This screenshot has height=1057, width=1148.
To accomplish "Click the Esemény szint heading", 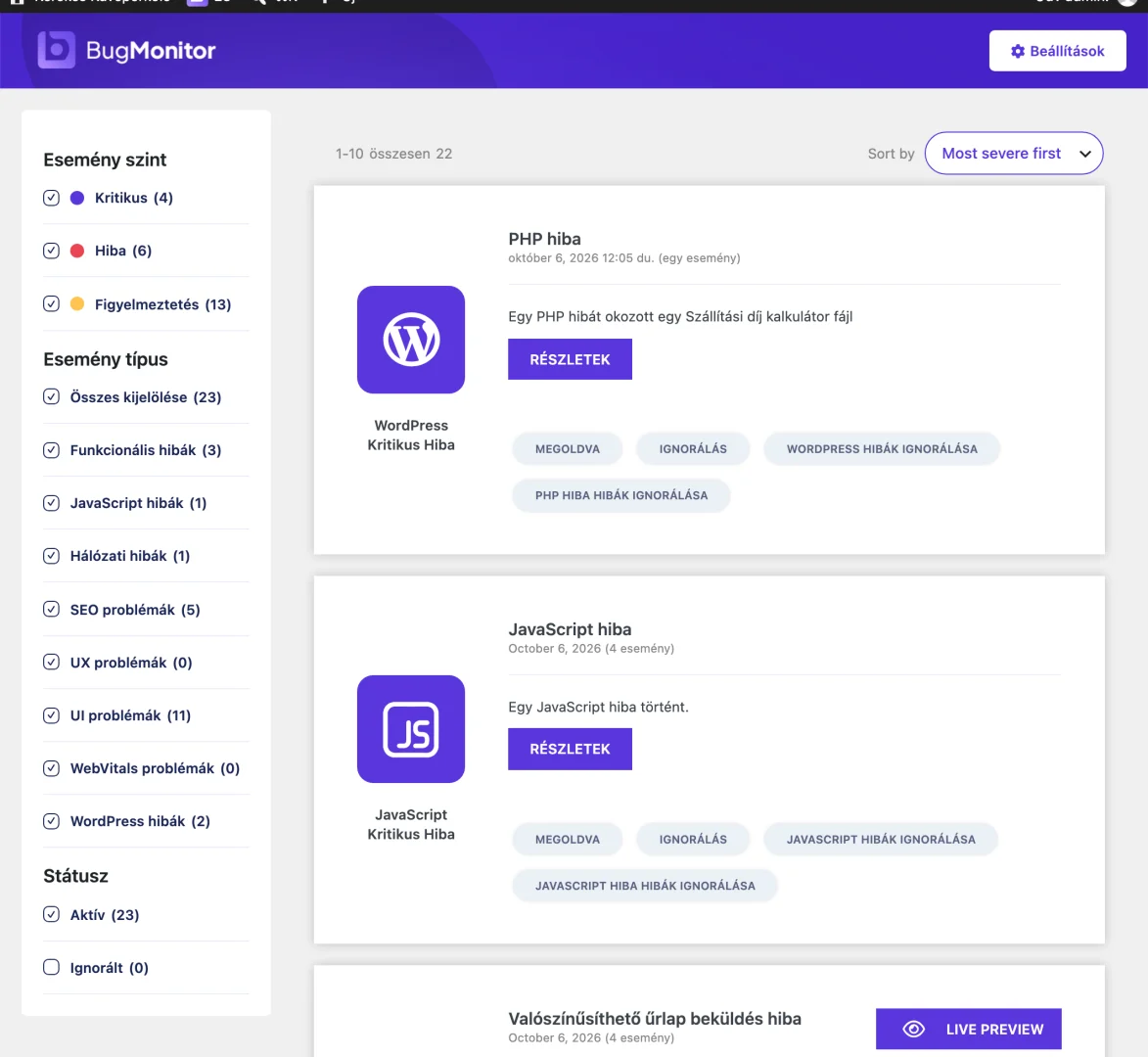I will coord(105,160).
